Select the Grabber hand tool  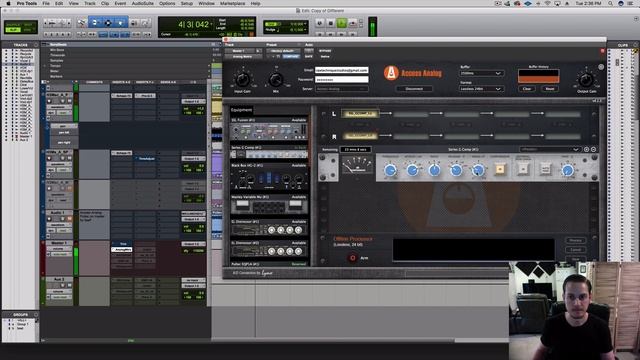tap(121, 23)
